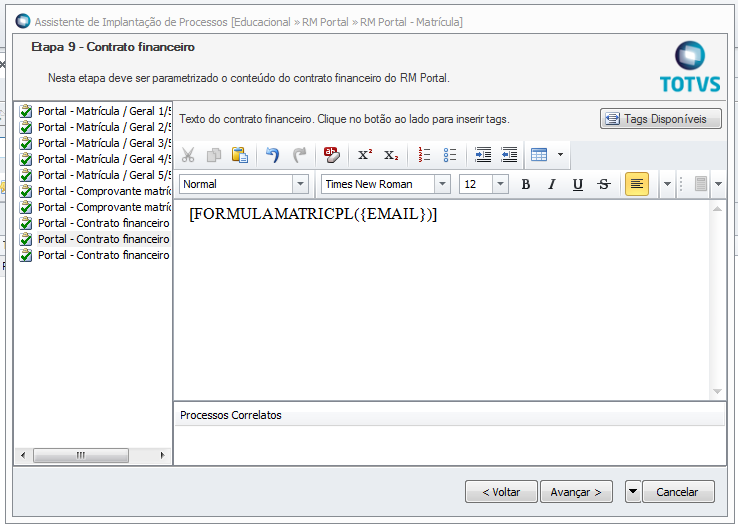Toggle strikethrough formatting
738x529 pixels.
click(x=604, y=184)
